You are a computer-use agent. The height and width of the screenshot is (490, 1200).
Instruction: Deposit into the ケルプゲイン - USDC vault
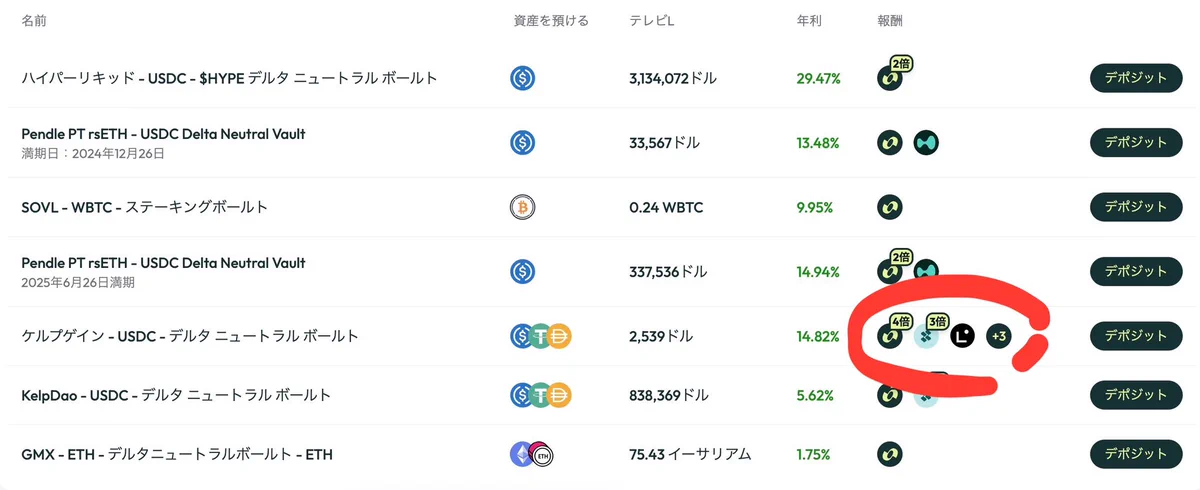1136,336
